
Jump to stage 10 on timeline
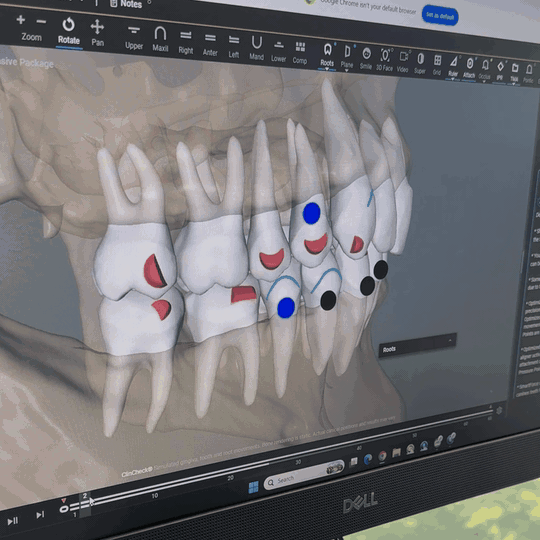pos(155,495)
